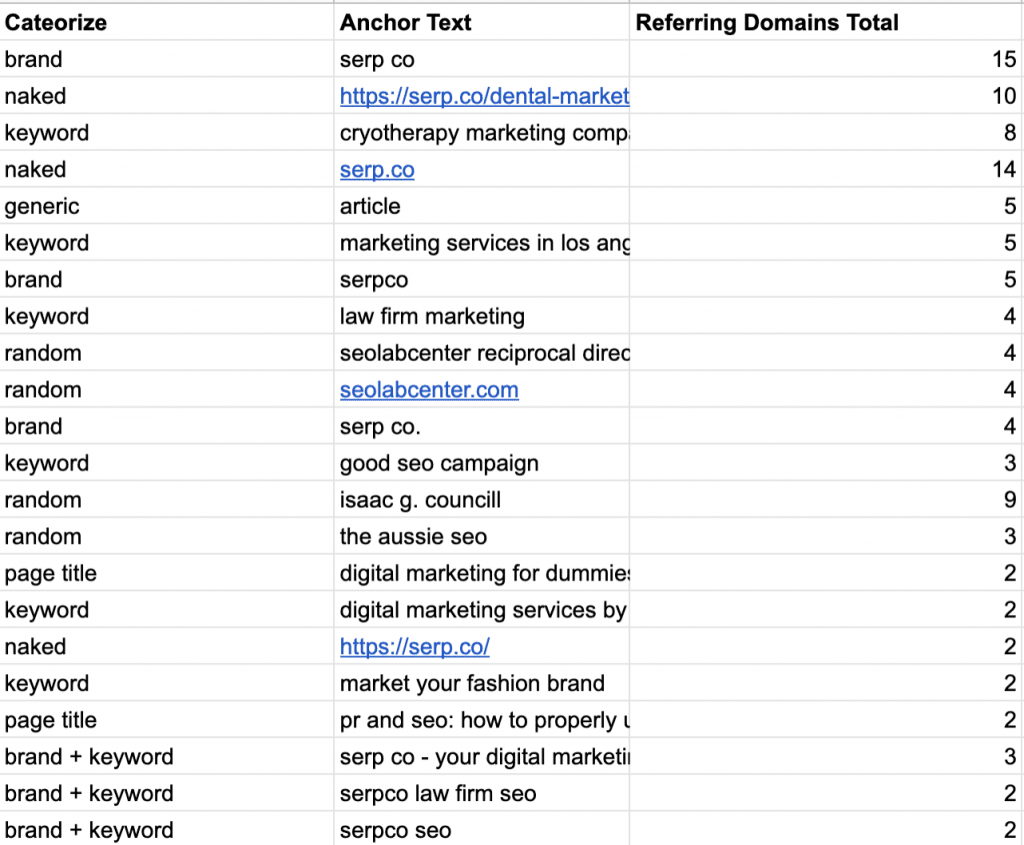Select the 'isaac g. councill' cell
This screenshot has height=845, width=1024.
coord(481,500)
